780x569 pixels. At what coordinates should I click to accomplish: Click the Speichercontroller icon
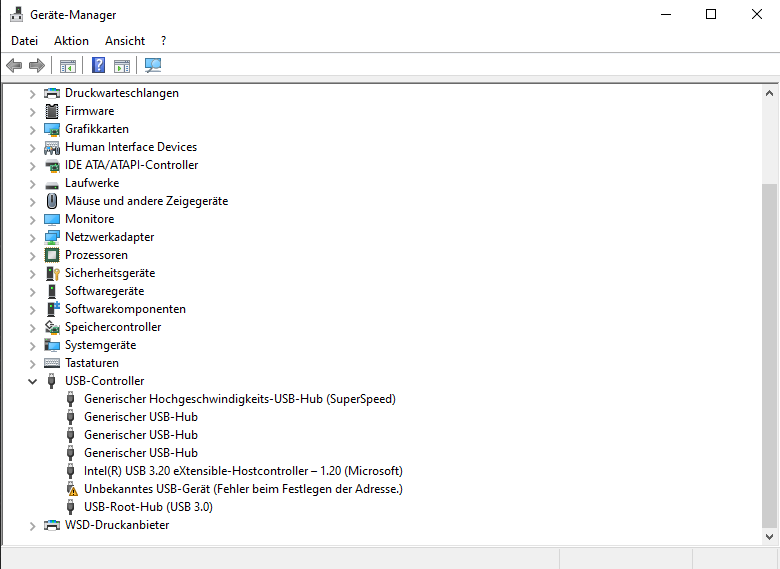[52, 327]
